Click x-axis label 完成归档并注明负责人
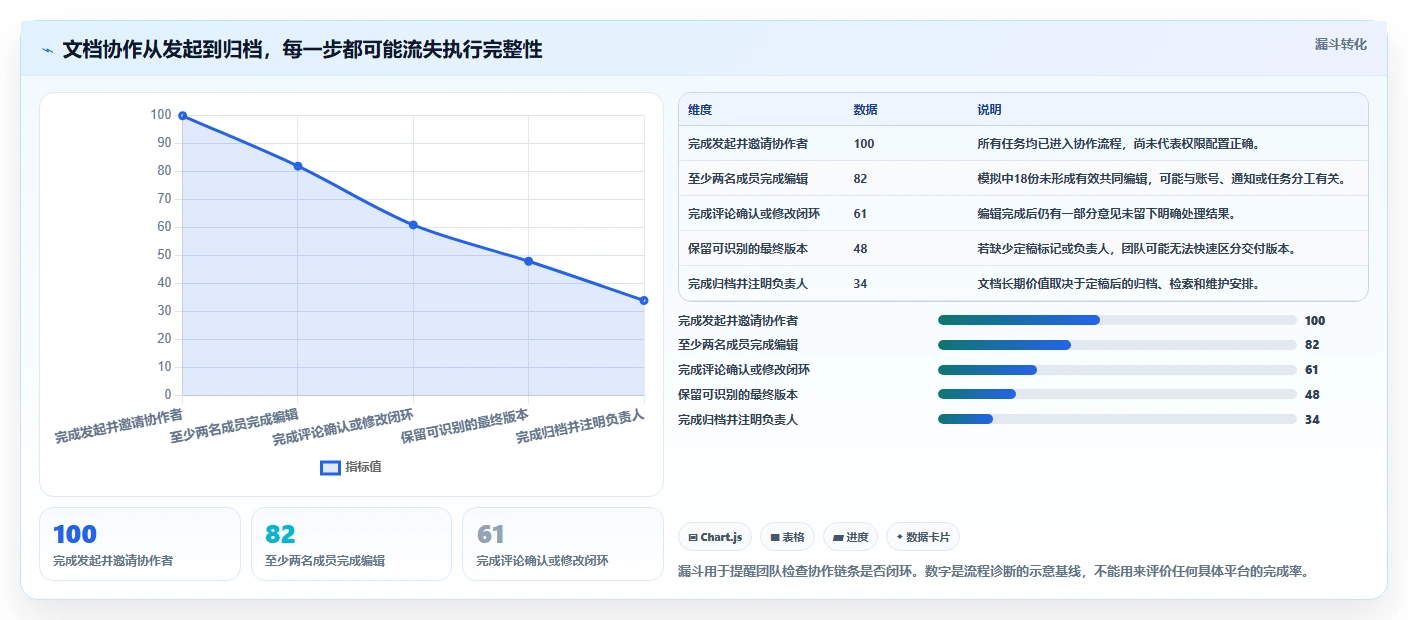Image resolution: width=1408 pixels, height=620 pixels. [580, 426]
